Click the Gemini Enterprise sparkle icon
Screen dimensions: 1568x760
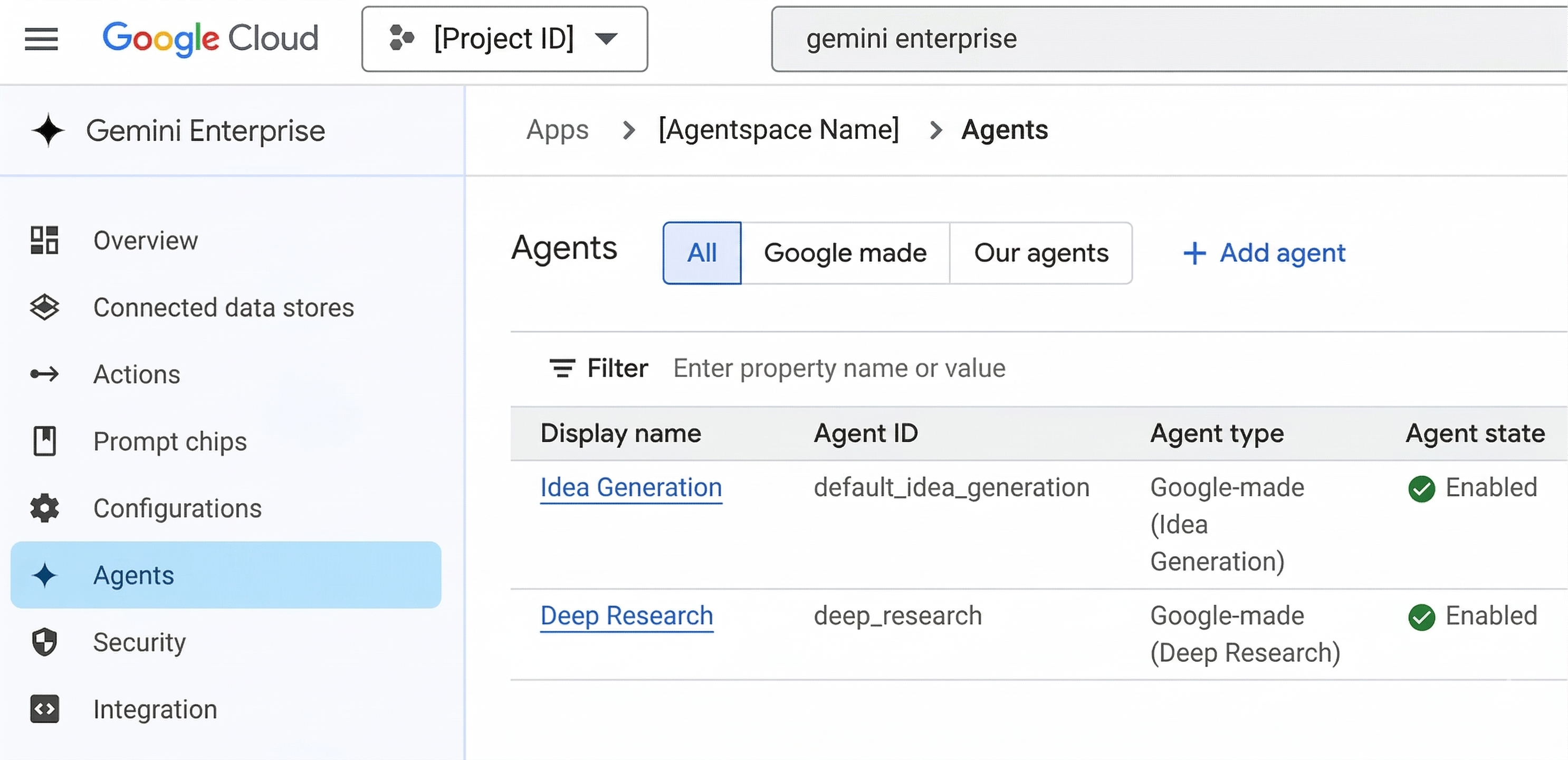(48, 130)
